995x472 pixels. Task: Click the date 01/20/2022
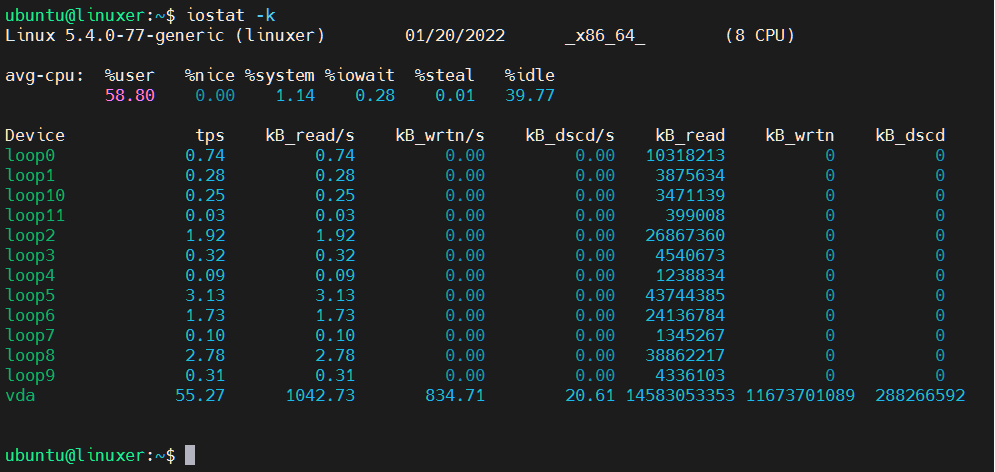(x=455, y=35)
